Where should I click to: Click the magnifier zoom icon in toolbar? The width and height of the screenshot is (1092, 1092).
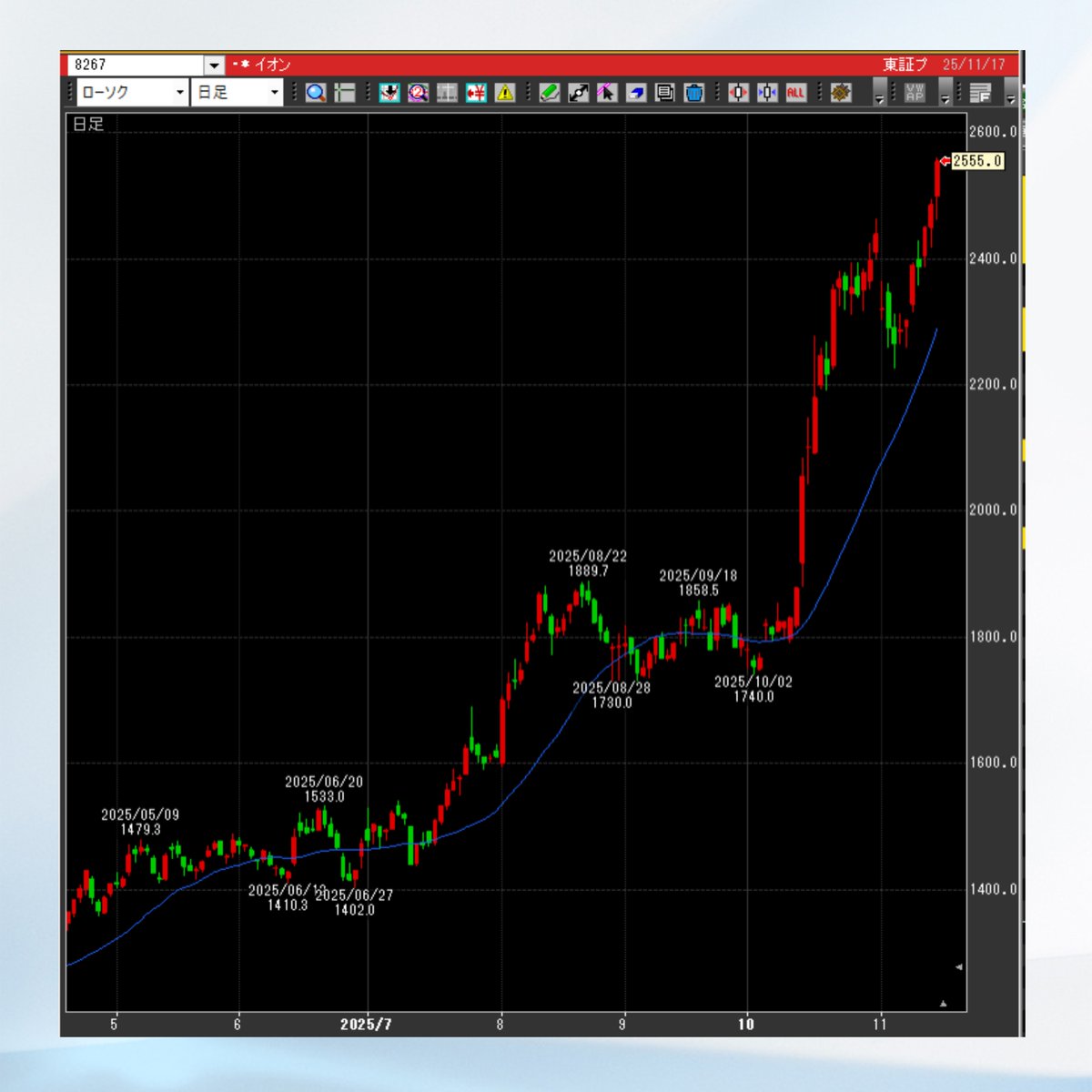coord(316,92)
